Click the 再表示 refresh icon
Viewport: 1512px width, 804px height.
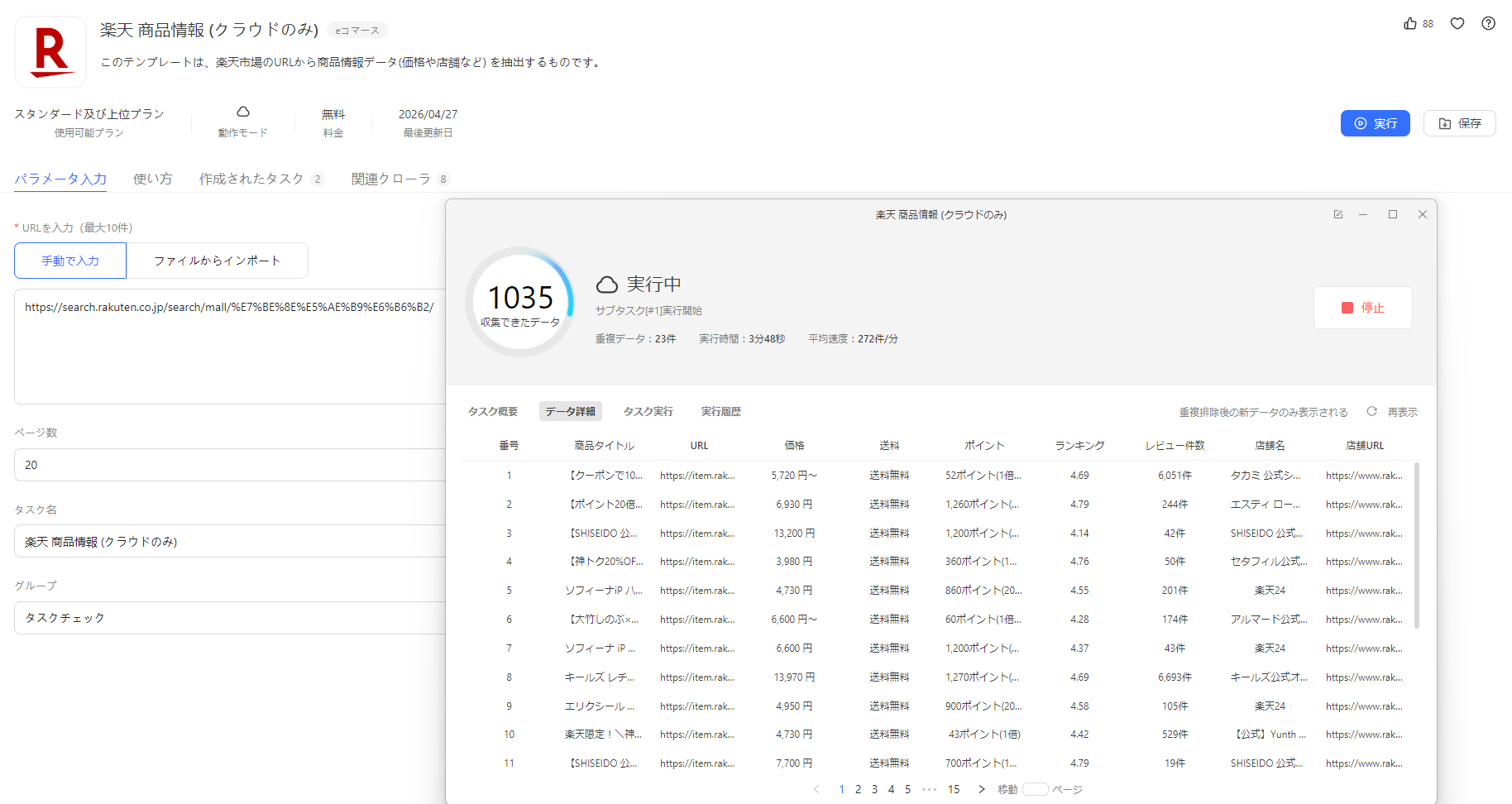point(1372,411)
